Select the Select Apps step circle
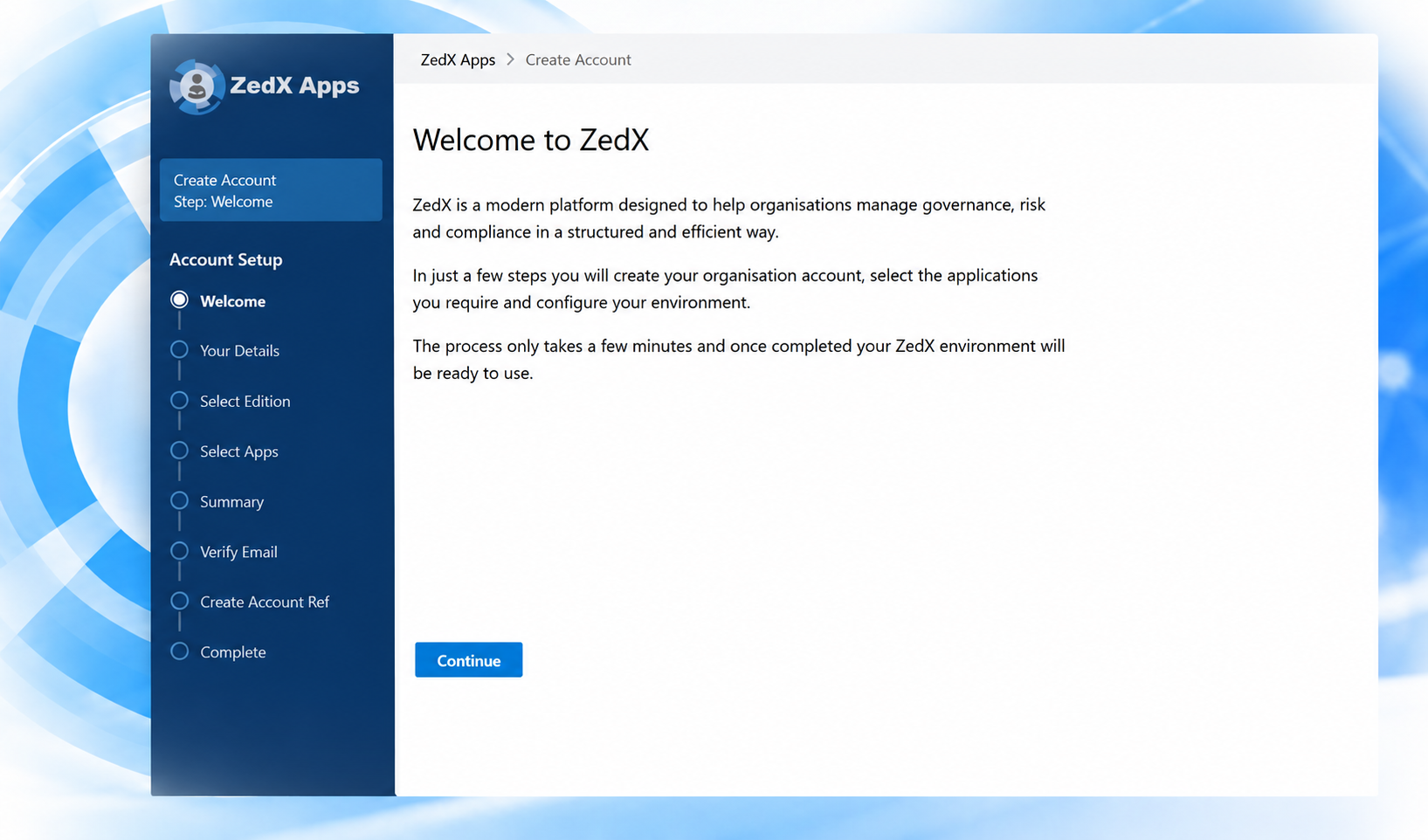The image size is (1428, 840). click(179, 451)
